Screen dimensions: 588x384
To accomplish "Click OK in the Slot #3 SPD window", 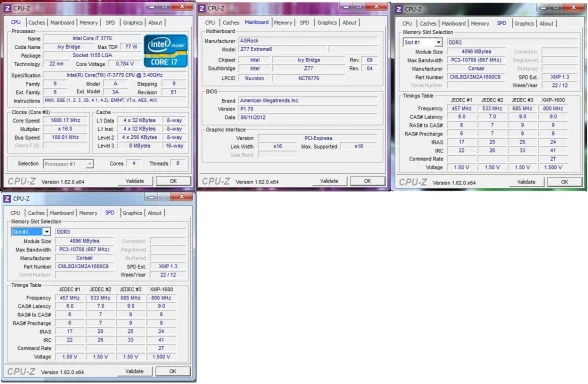I will tap(172, 371).
